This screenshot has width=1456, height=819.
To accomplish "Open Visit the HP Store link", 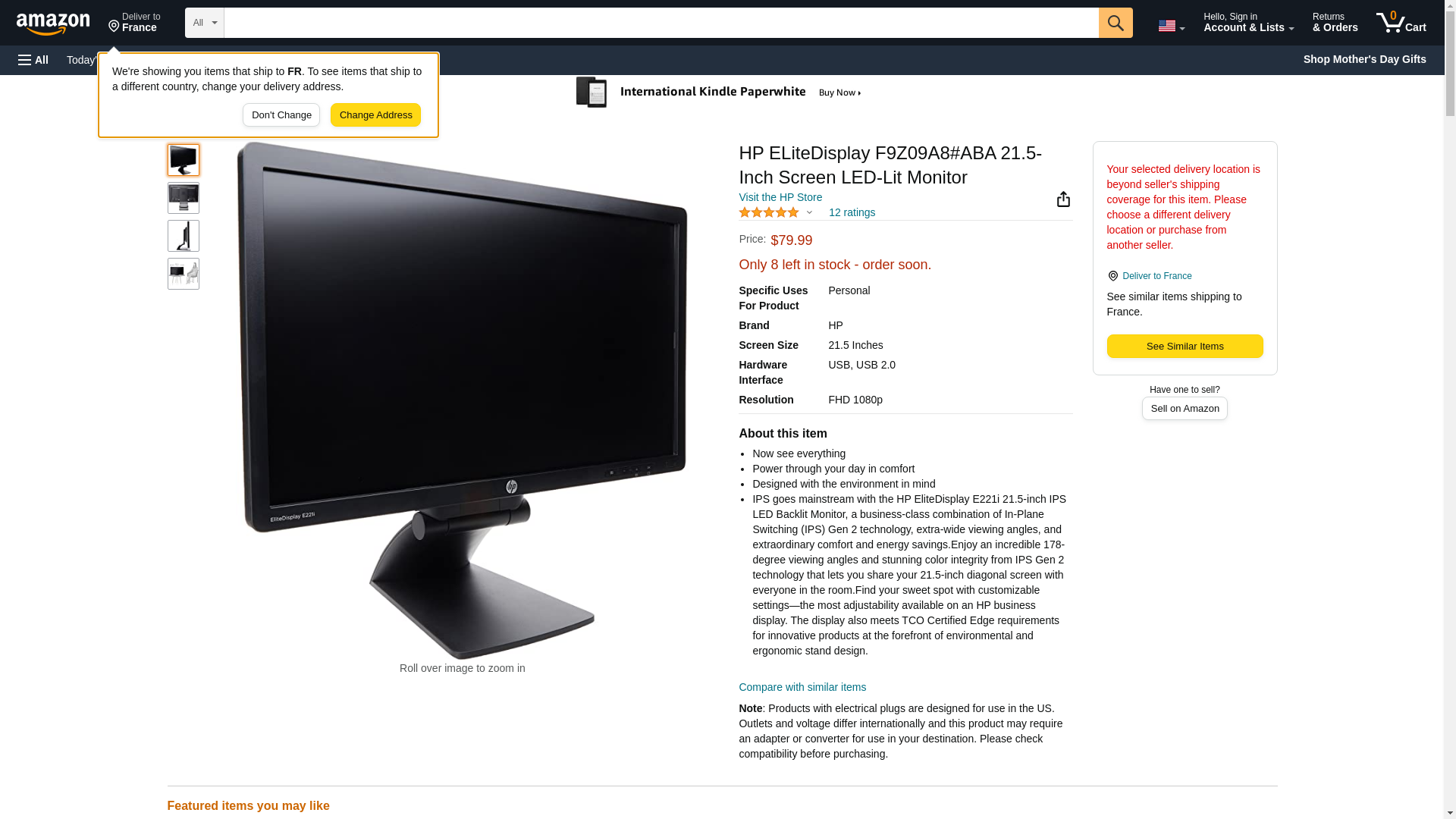I will (780, 197).
